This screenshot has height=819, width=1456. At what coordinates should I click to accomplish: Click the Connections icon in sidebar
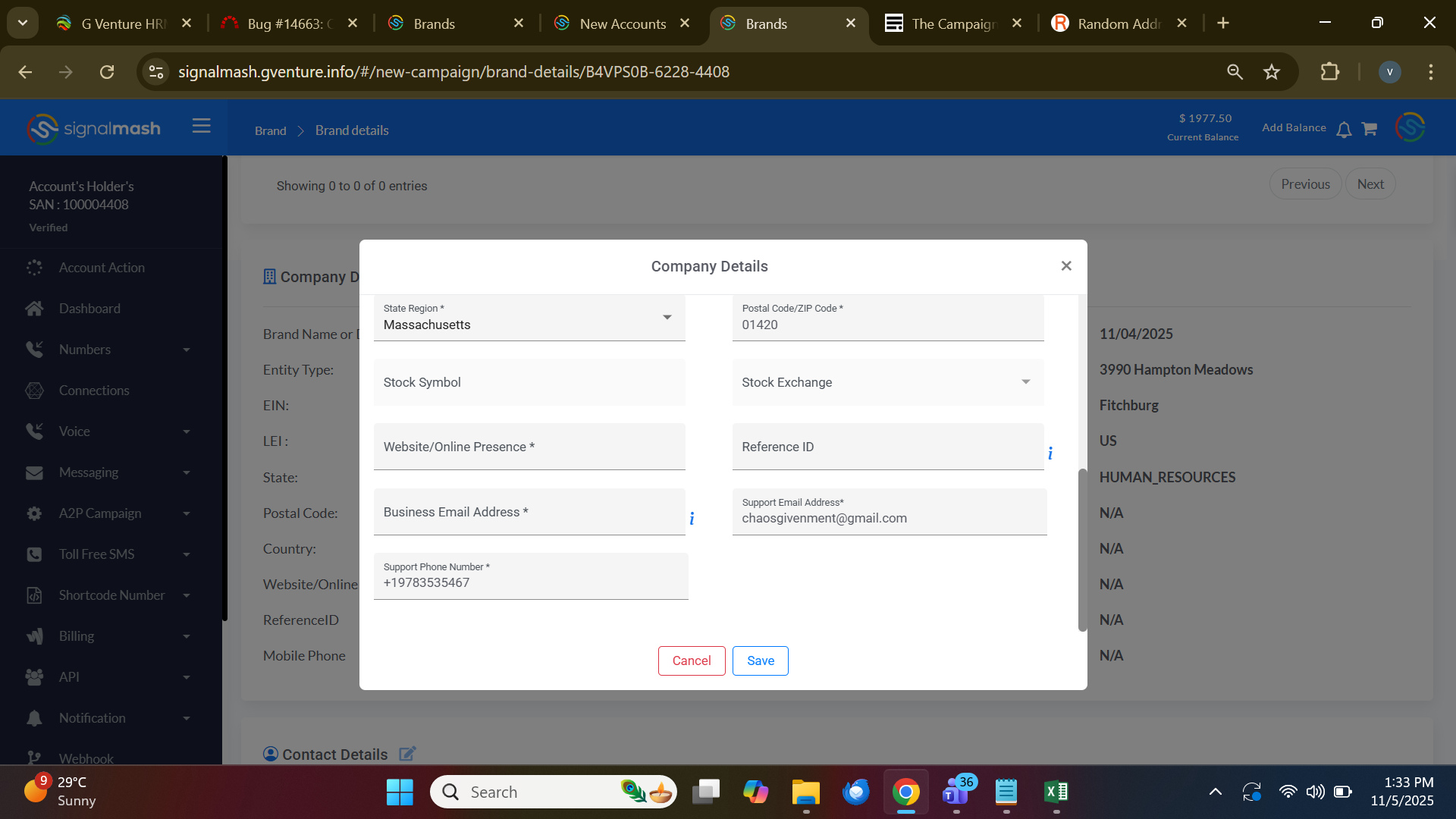point(34,391)
